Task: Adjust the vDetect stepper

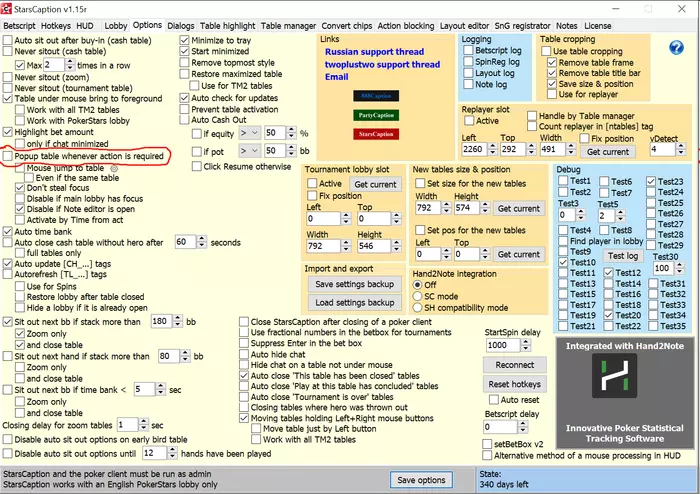Action: tap(680, 149)
